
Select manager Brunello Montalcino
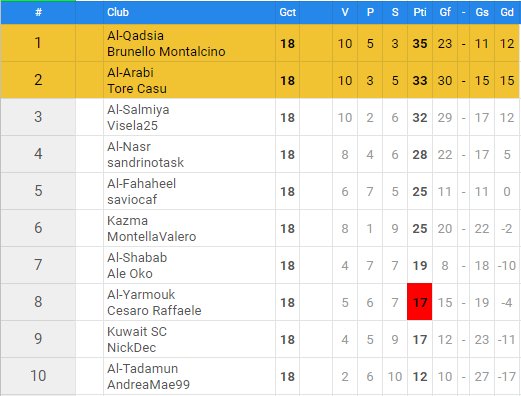[166, 52]
